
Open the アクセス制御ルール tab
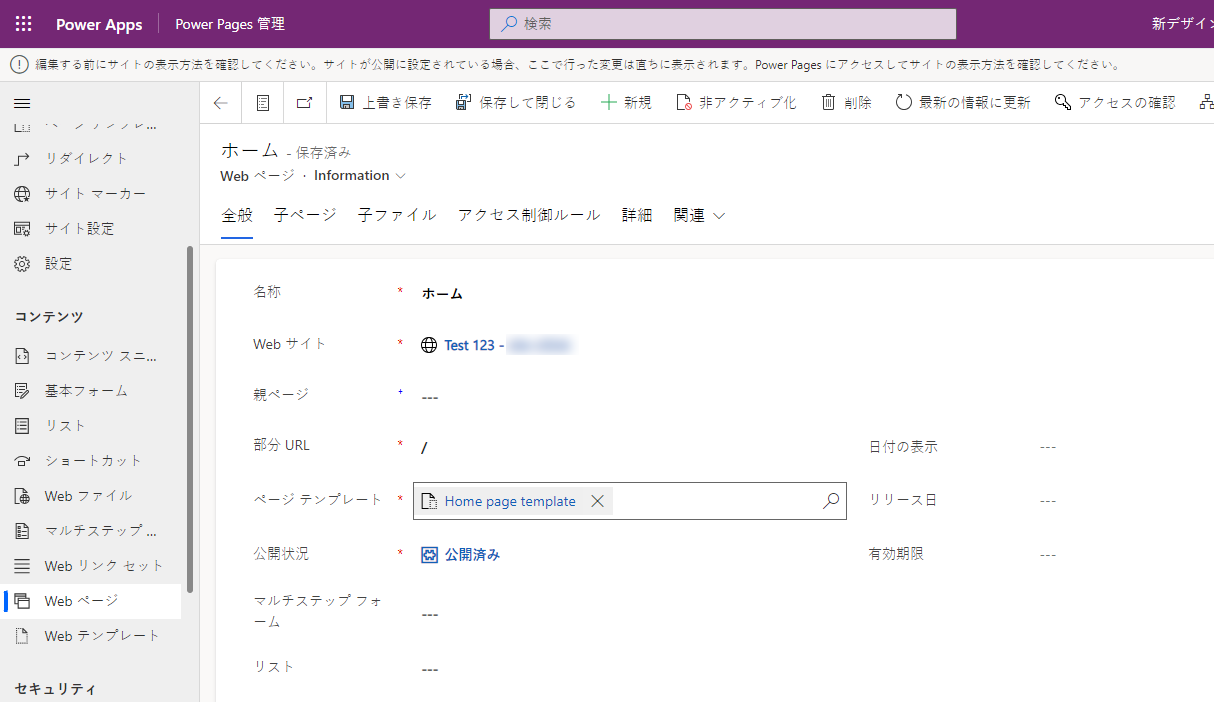tap(529, 214)
